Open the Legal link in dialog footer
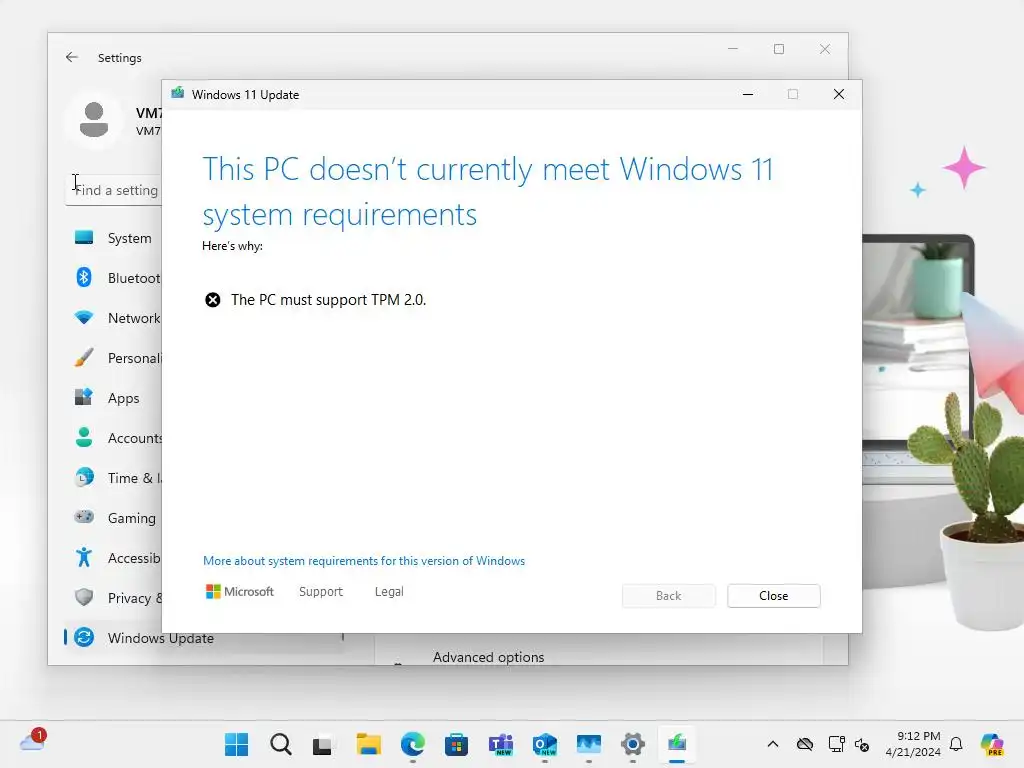 (x=389, y=592)
